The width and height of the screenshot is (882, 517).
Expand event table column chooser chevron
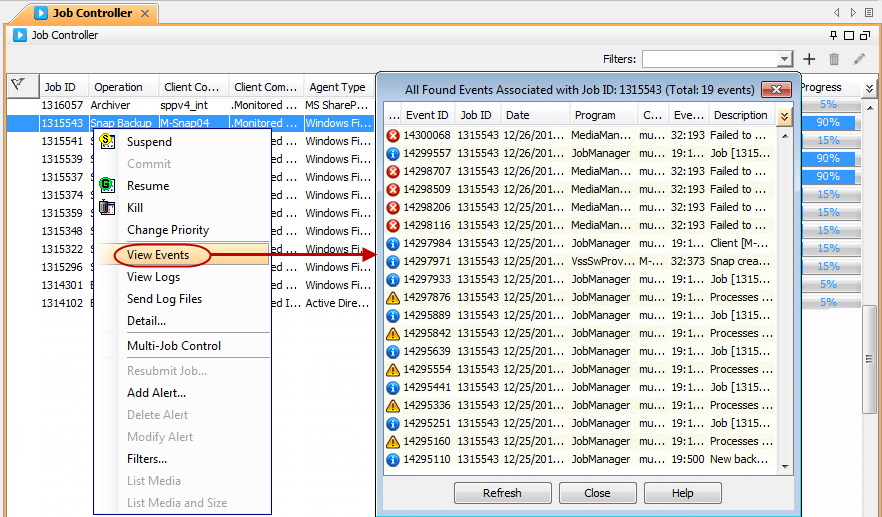click(x=784, y=116)
